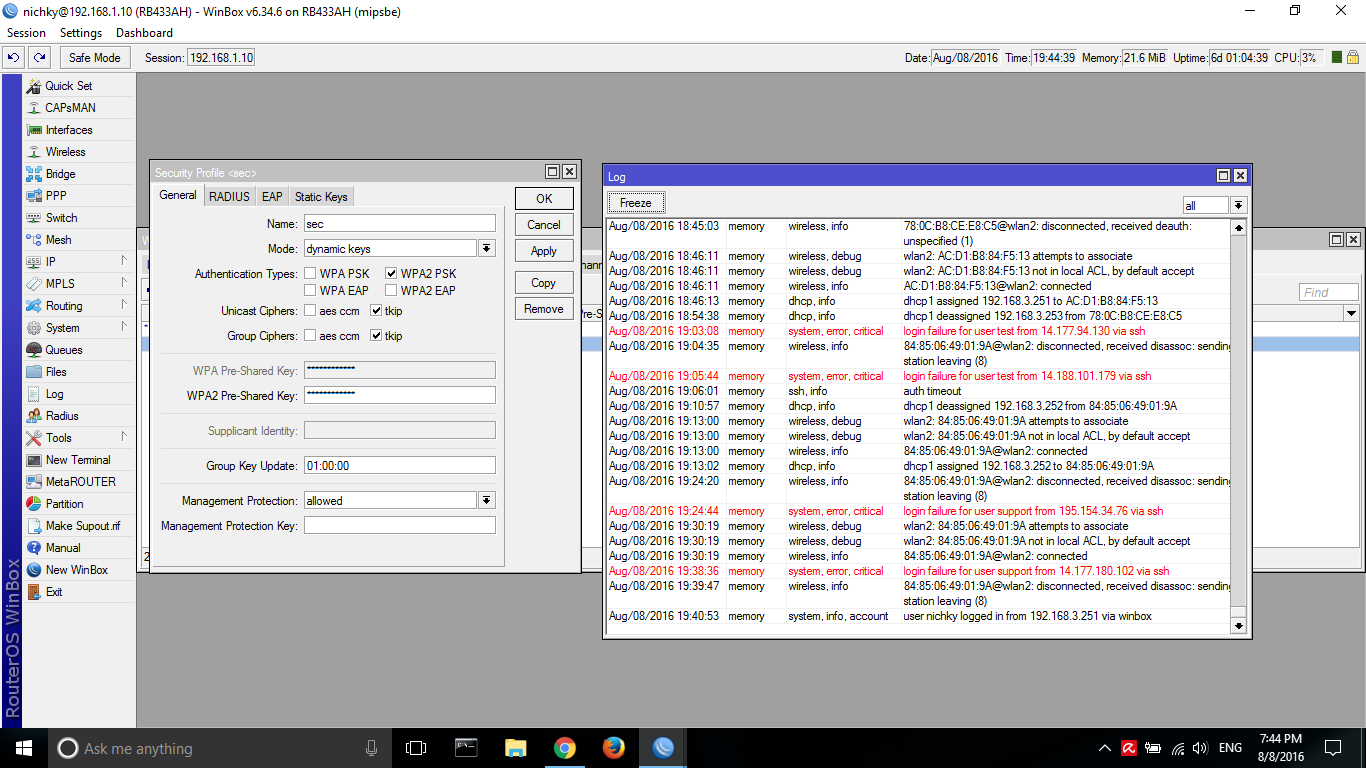Open the Wireless menu item

pos(65,152)
